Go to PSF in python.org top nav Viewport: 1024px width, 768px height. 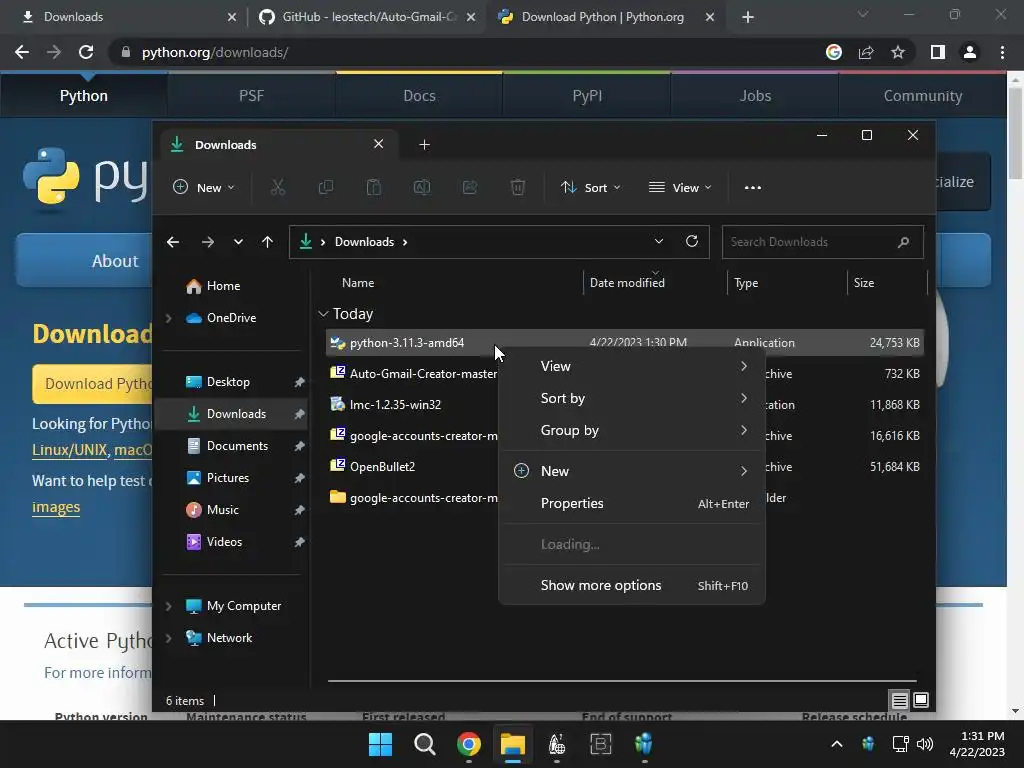pyautogui.click(x=251, y=95)
